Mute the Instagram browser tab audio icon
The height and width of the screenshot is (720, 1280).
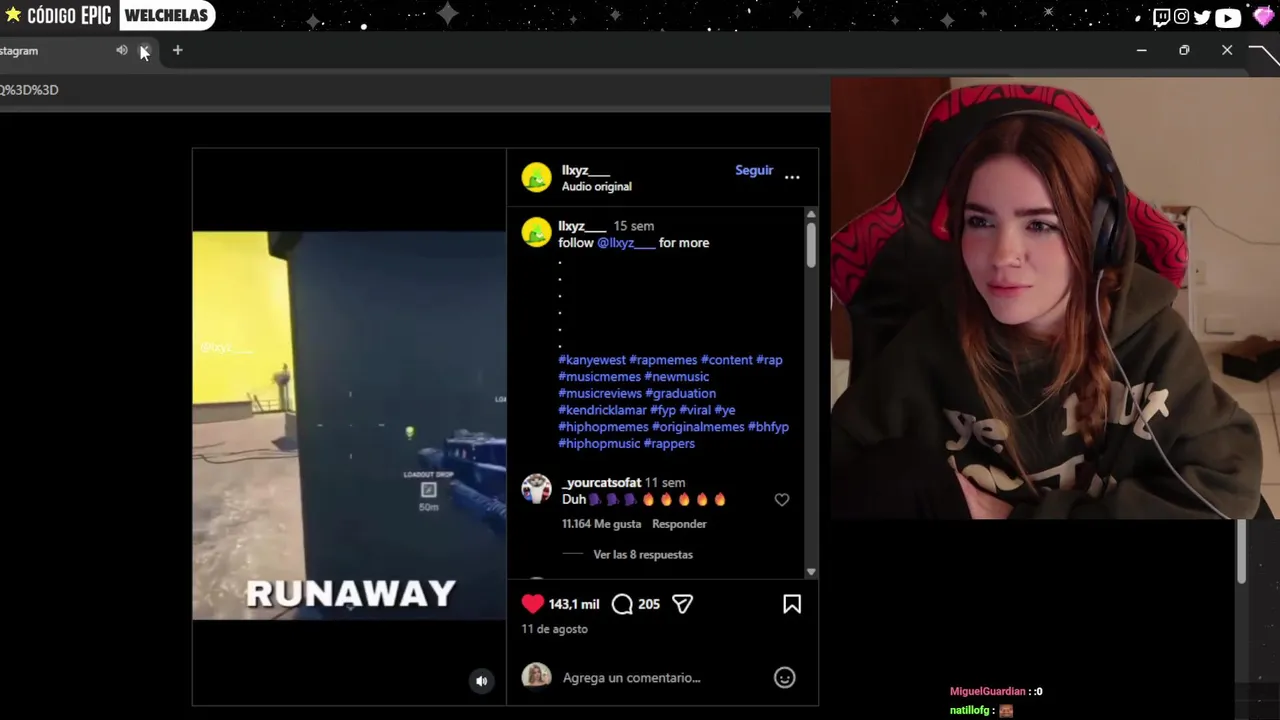[x=122, y=50]
